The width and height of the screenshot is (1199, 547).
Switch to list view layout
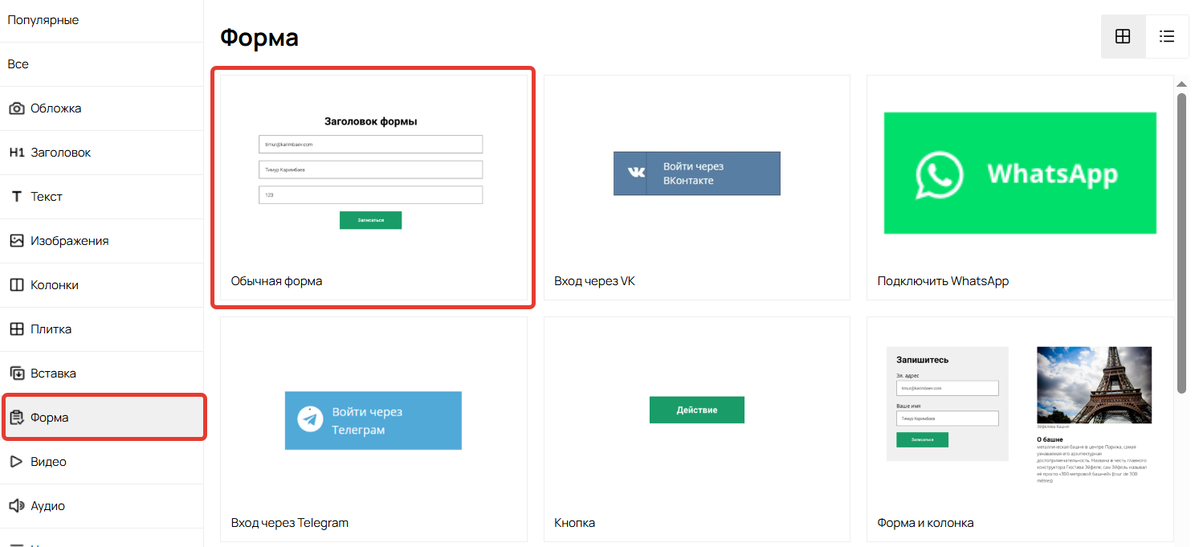click(x=1166, y=37)
